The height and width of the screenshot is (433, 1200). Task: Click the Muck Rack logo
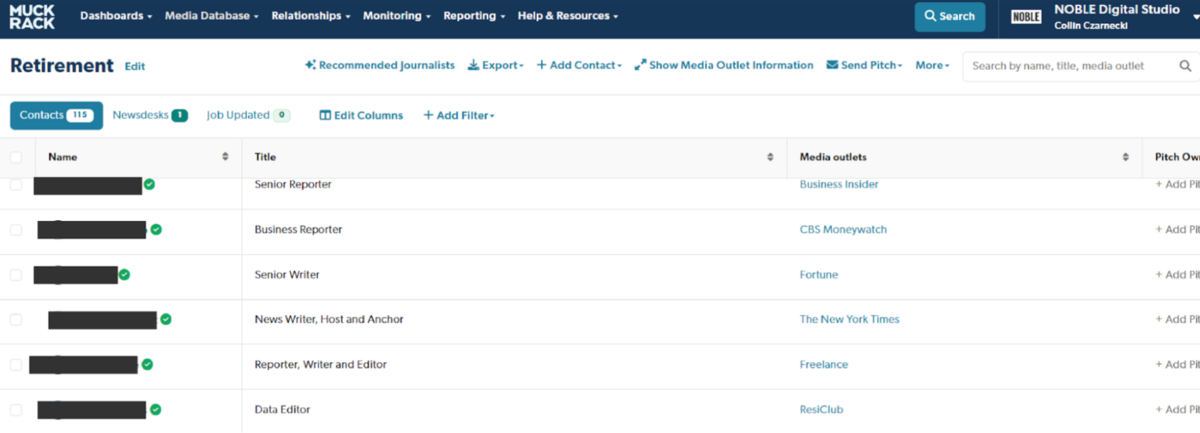[32, 16]
